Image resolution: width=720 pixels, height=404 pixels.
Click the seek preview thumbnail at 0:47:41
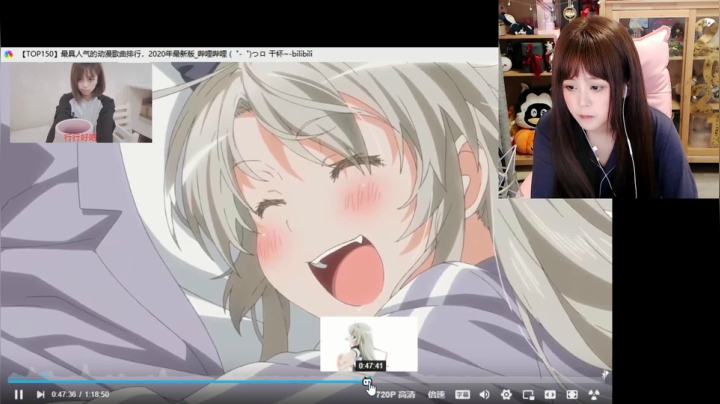(x=369, y=344)
